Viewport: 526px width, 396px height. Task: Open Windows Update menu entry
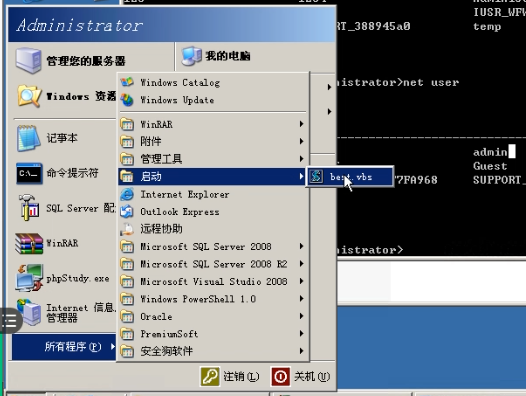(213, 100)
